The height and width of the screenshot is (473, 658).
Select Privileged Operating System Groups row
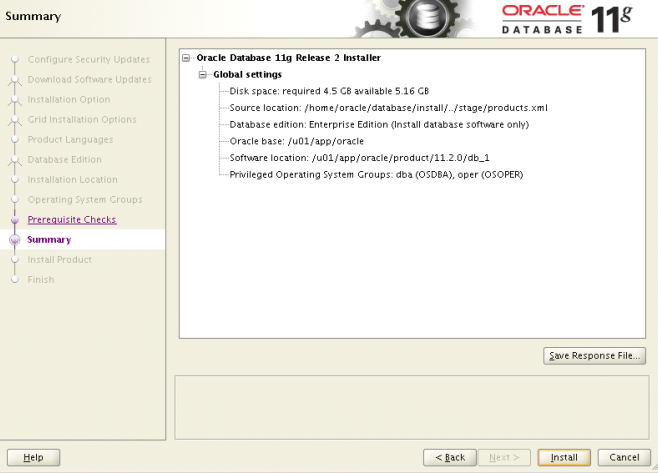click(376, 175)
